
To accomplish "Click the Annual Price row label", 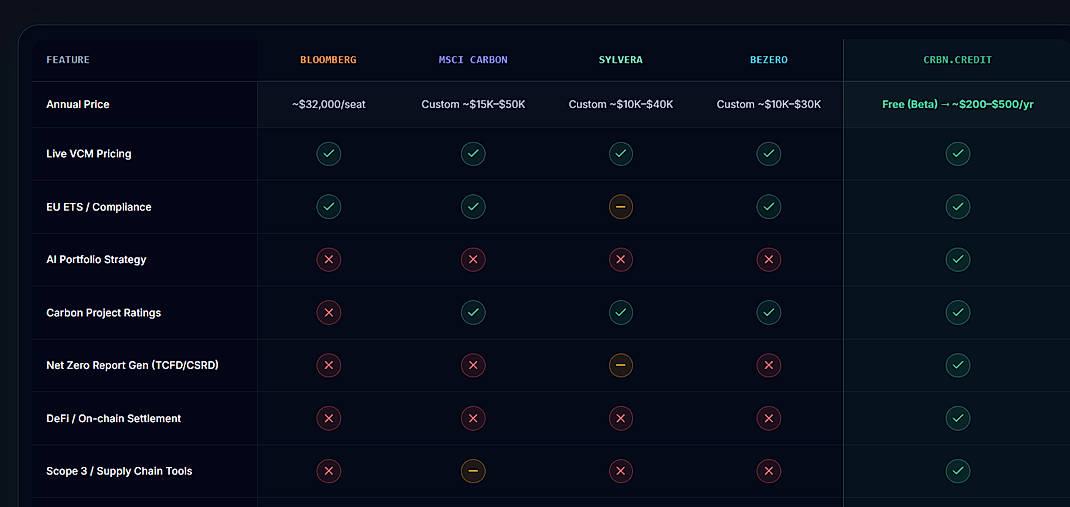I will point(78,104).
